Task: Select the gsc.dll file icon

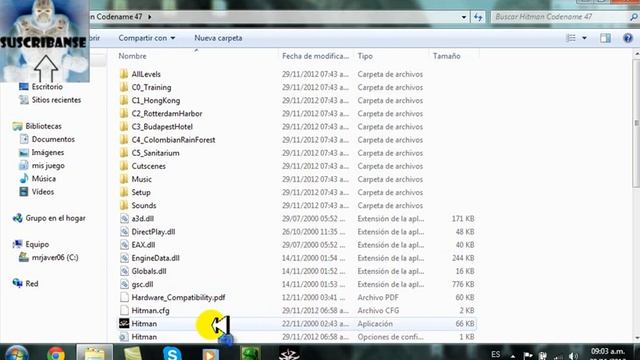Action: [x=124, y=284]
